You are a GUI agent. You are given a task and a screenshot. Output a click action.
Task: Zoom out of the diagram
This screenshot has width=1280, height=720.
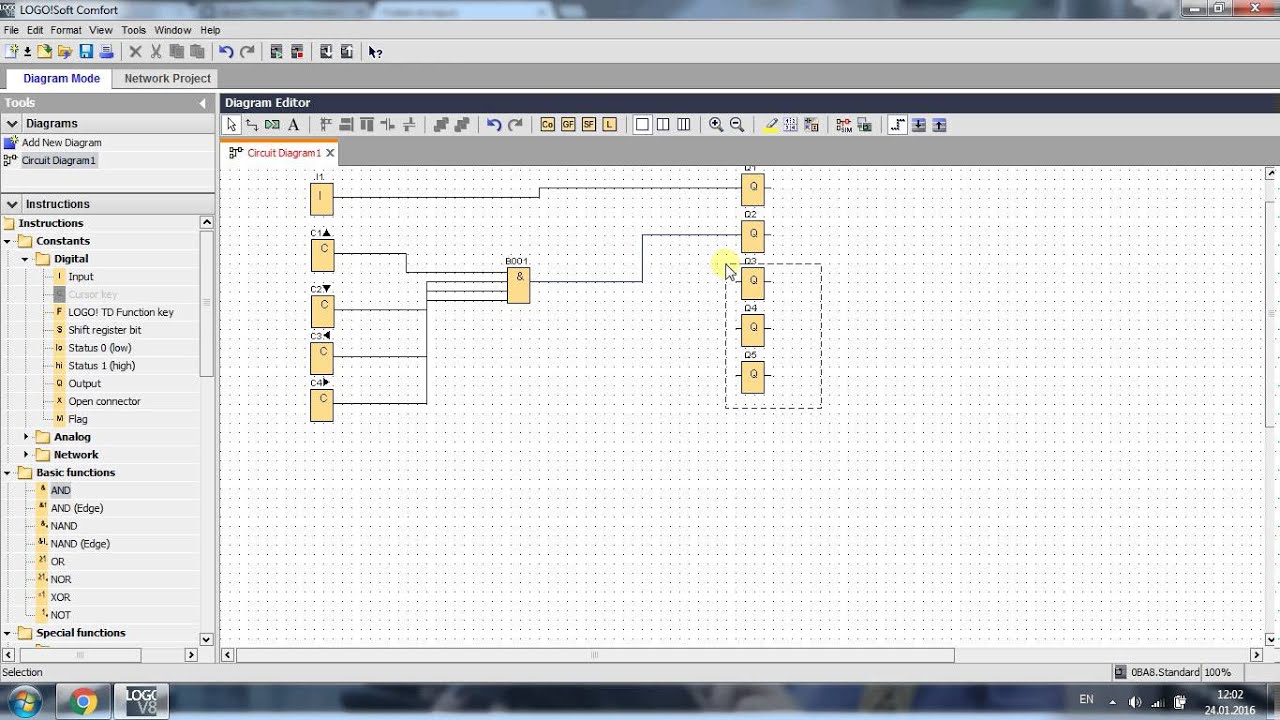coord(737,125)
